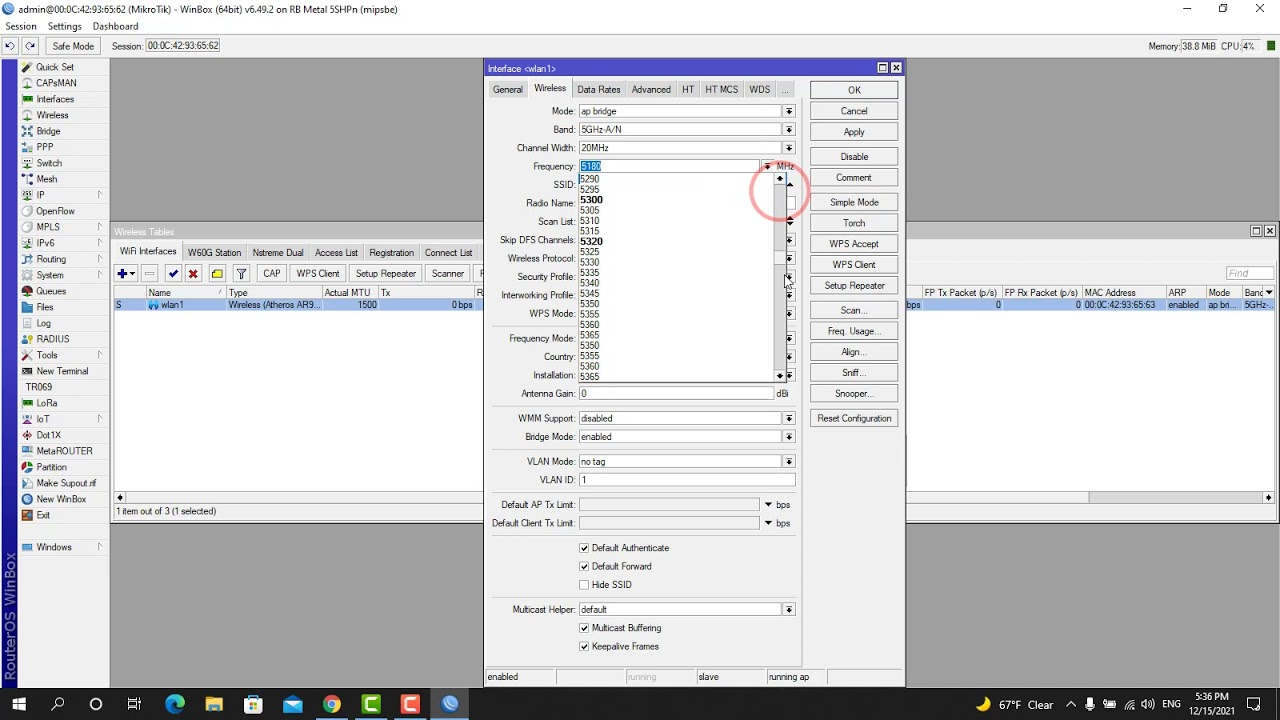Open the Mesh sidebar entry
The image size is (1280, 720).
[x=47, y=179]
